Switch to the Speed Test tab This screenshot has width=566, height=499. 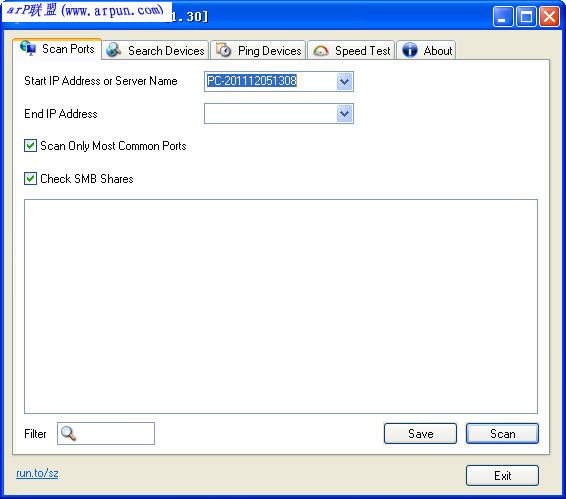tap(351, 50)
